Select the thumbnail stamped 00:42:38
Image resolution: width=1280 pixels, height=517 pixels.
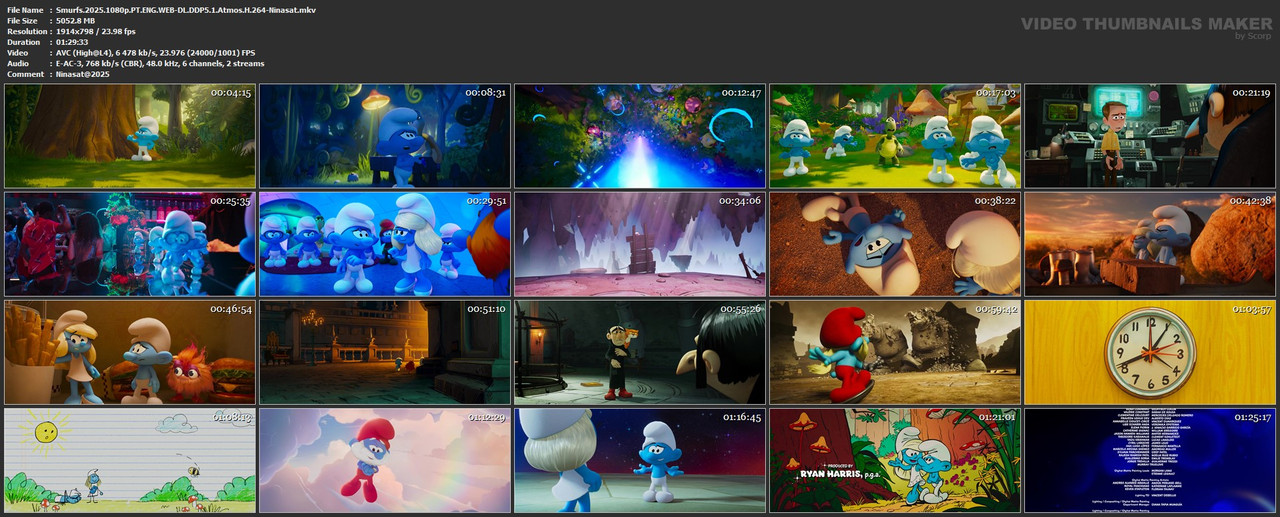1150,244
